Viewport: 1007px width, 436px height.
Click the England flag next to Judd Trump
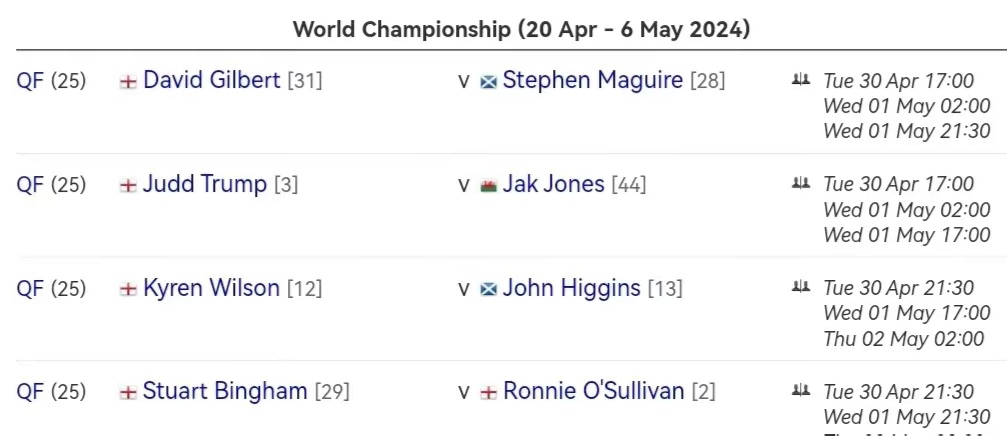point(128,186)
